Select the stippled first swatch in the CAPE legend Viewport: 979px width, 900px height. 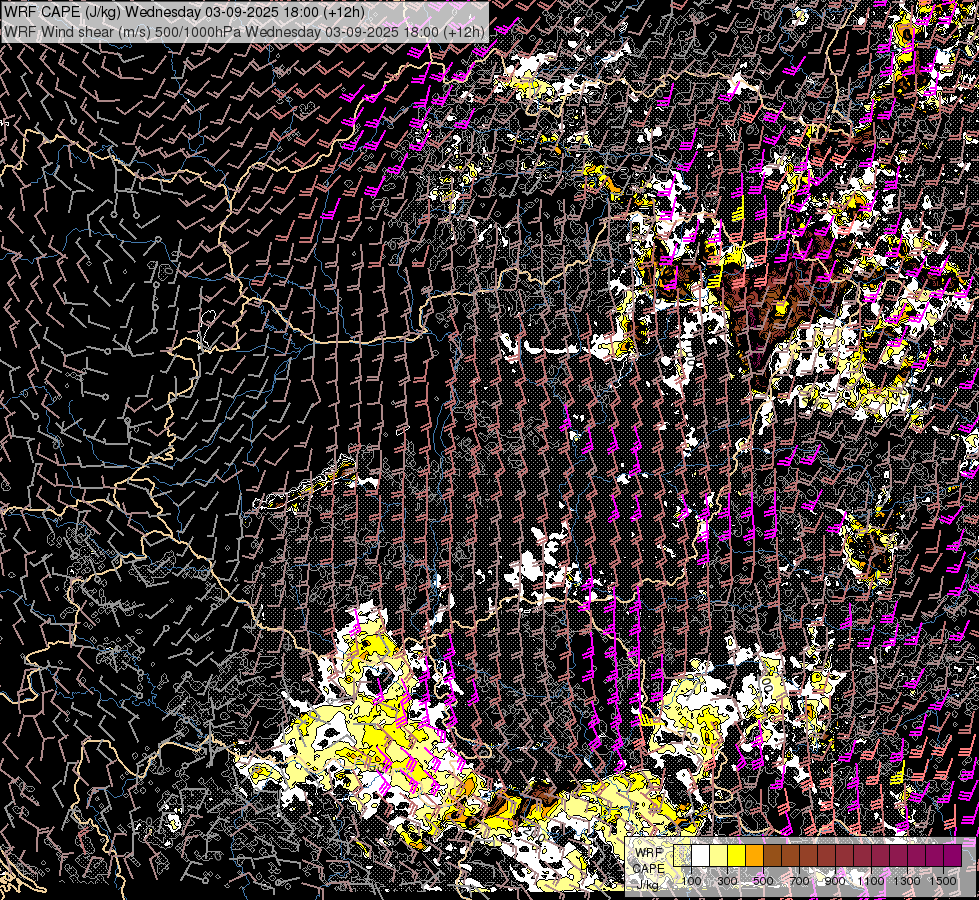click(x=682, y=855)
